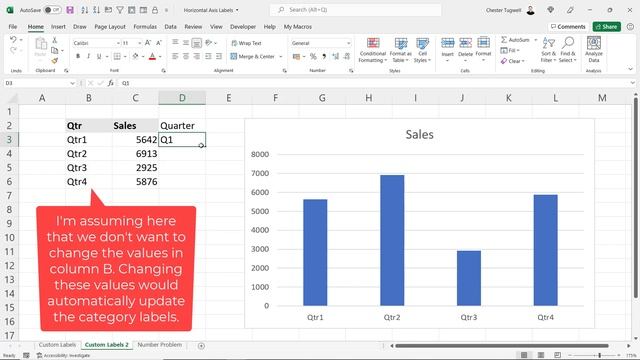Expand the Merge & Center dropdown arrow

pyautogui.click(x=281, y=56)
